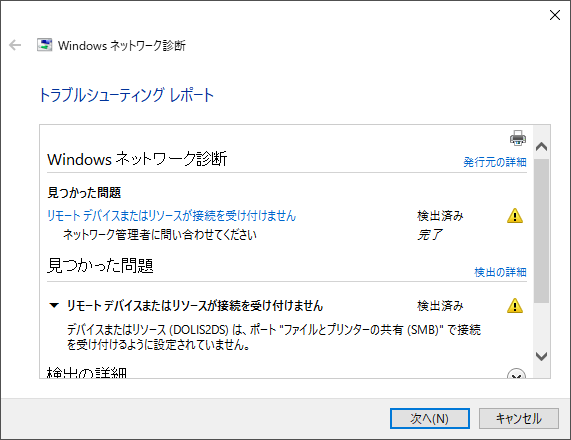Close the troubleshooting dialog window

(x=555, y=15)
